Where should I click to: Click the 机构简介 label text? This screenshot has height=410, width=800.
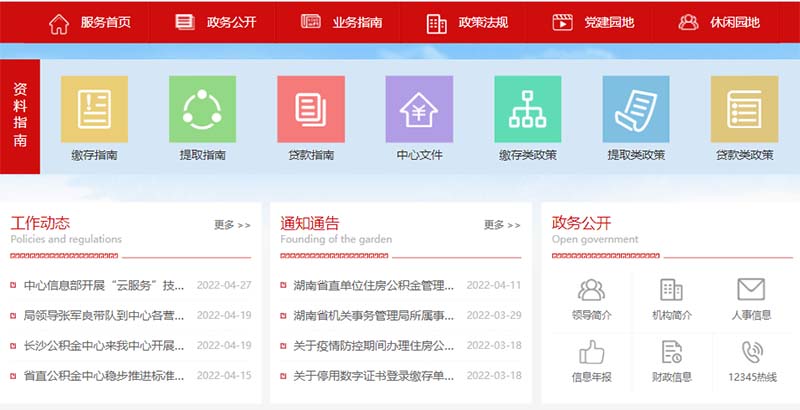click(x=671, y=315)
